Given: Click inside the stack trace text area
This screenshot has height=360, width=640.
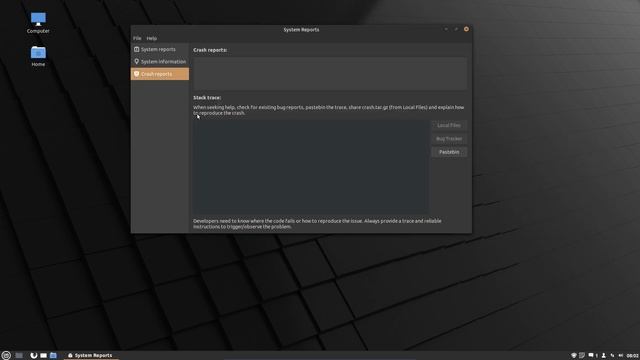Looking at the screenshot, I should coord(311,167).
